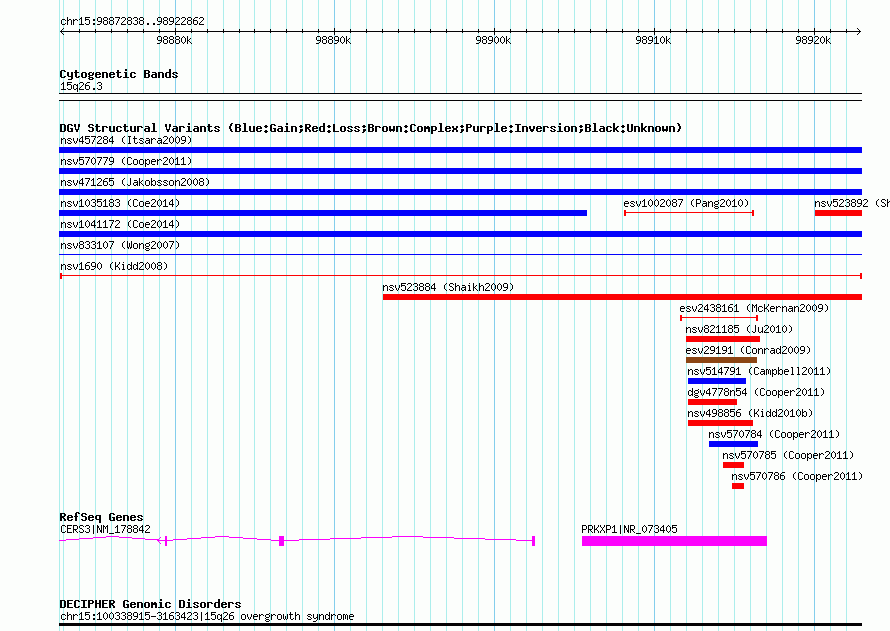Select the brown esv29191 (Conrad2009) complex bar
The image size is (890, 631).
point(721,360)
